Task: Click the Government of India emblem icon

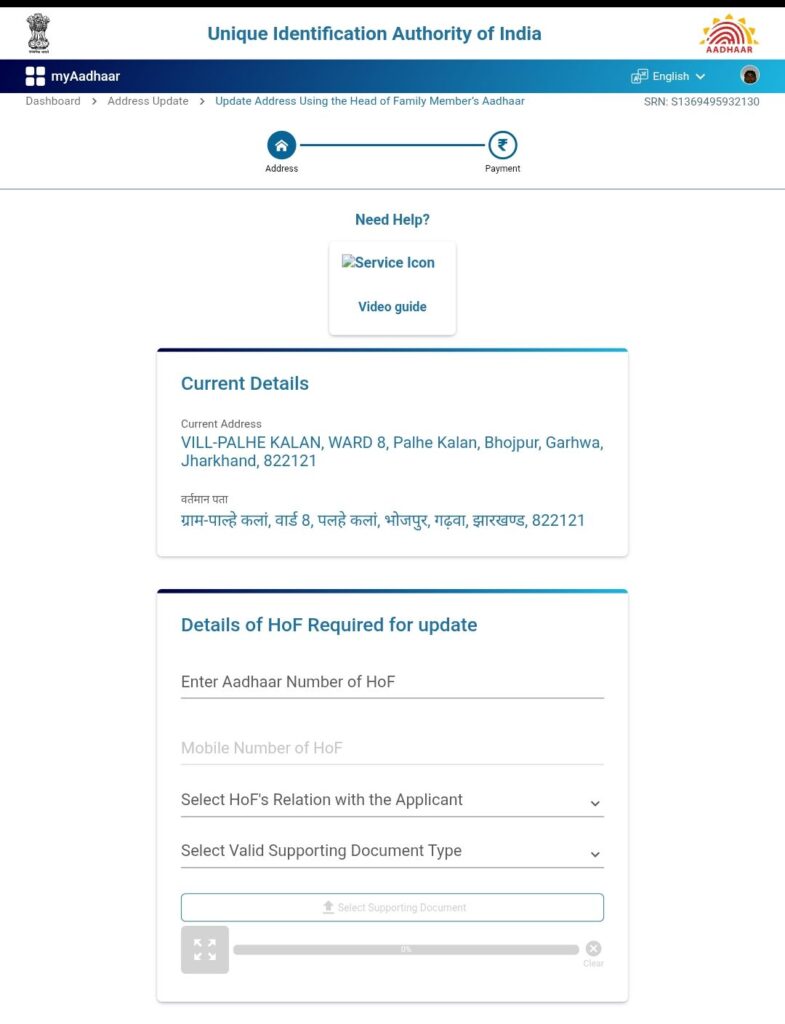Action: [38, 33]
